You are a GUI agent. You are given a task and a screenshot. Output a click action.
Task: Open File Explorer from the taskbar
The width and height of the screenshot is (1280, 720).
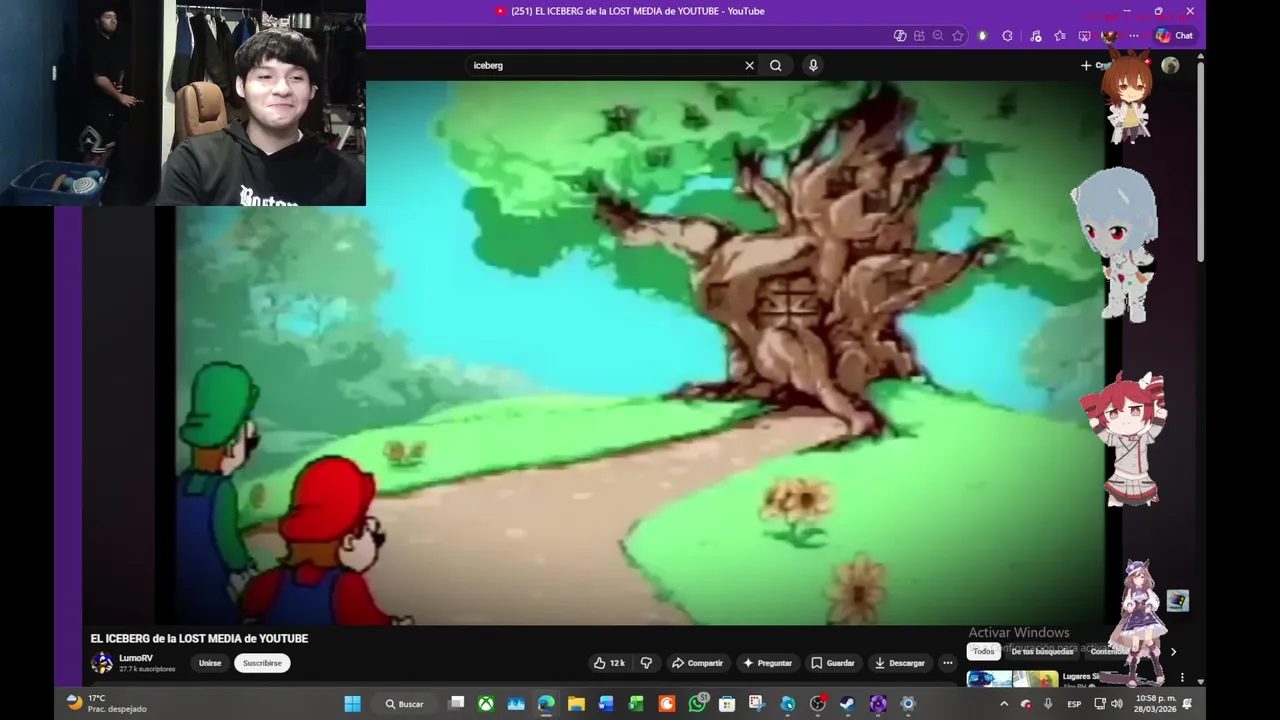[x=576, y=704]
